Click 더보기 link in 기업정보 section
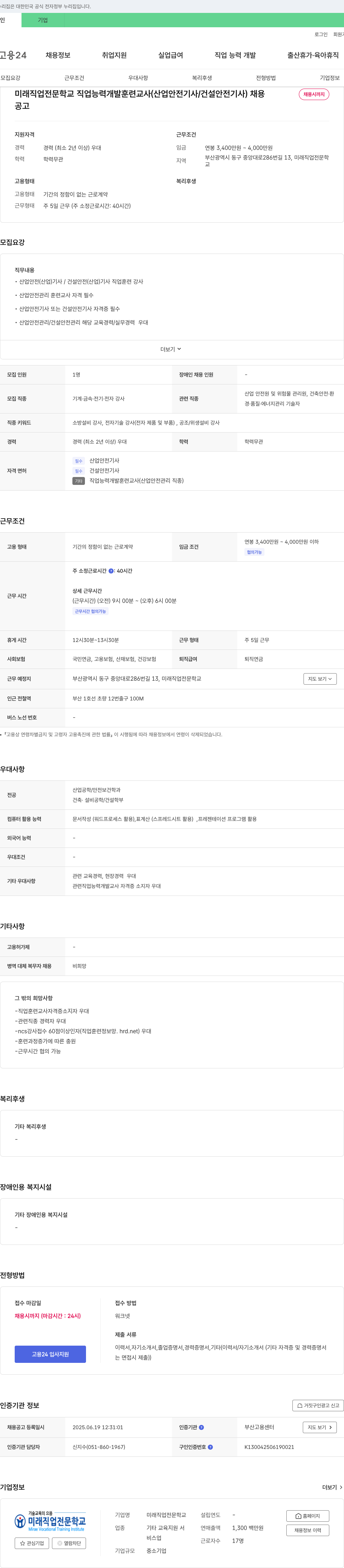This screenshot has height=1568, width=344. pos(332,1487)
